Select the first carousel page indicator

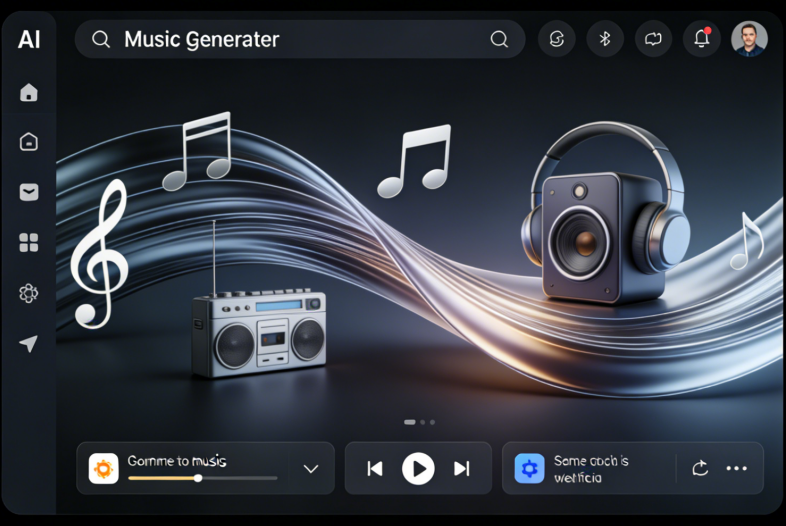(x=410, y=422)
